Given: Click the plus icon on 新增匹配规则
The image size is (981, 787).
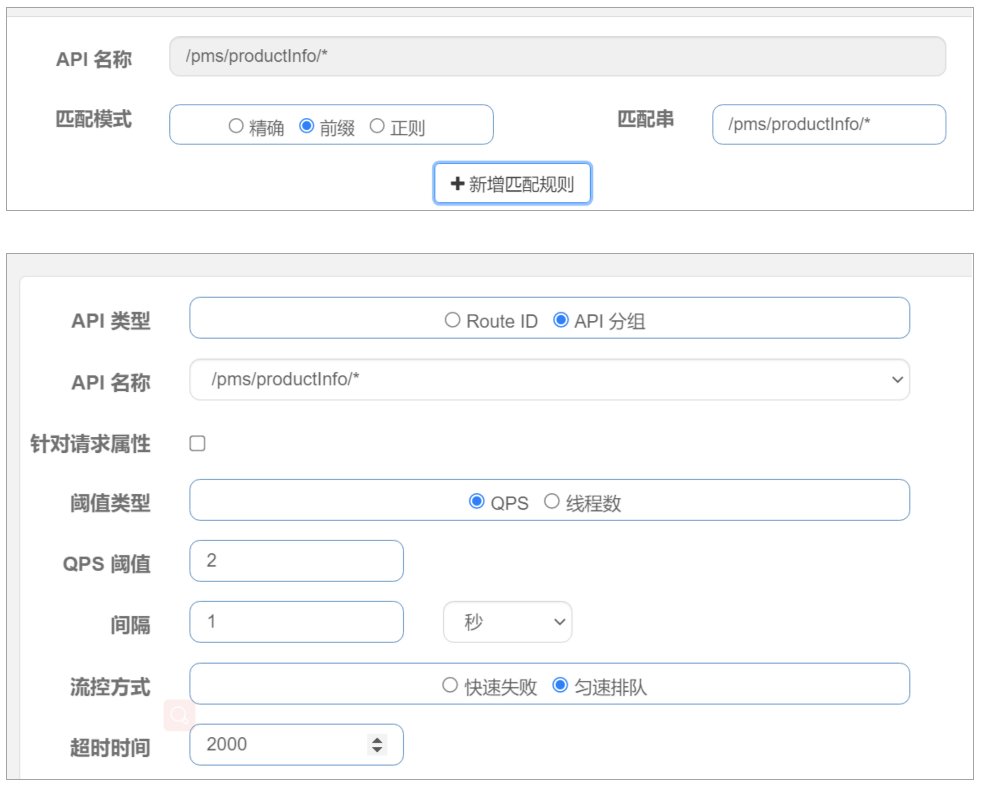Looking at the screenshot, I should coord(457,183).
